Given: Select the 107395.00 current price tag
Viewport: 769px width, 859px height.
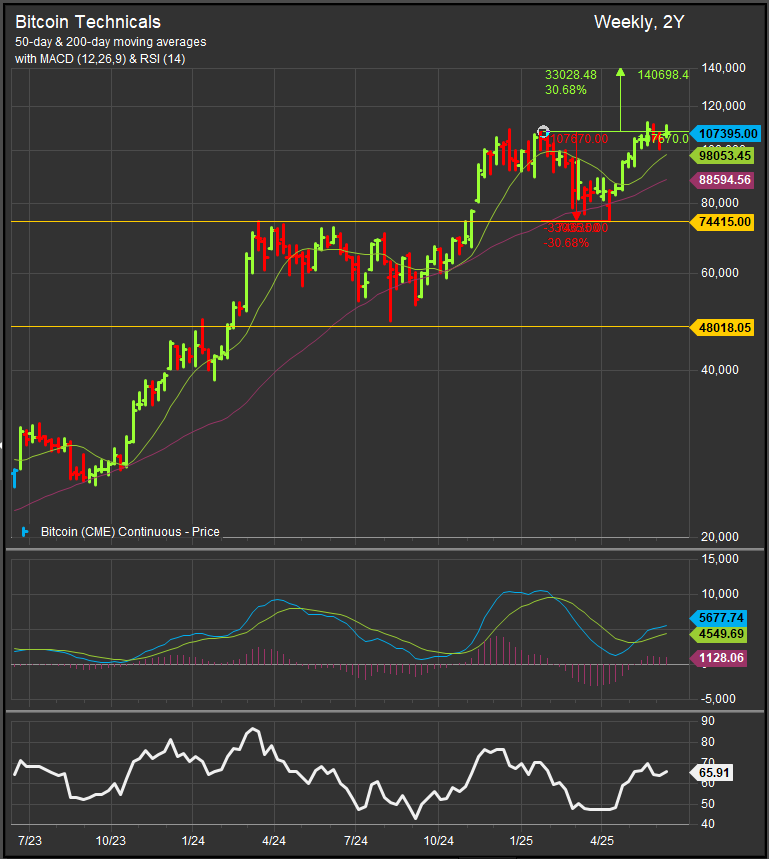Looking at the screenshot, I should [x=726, y=134].
